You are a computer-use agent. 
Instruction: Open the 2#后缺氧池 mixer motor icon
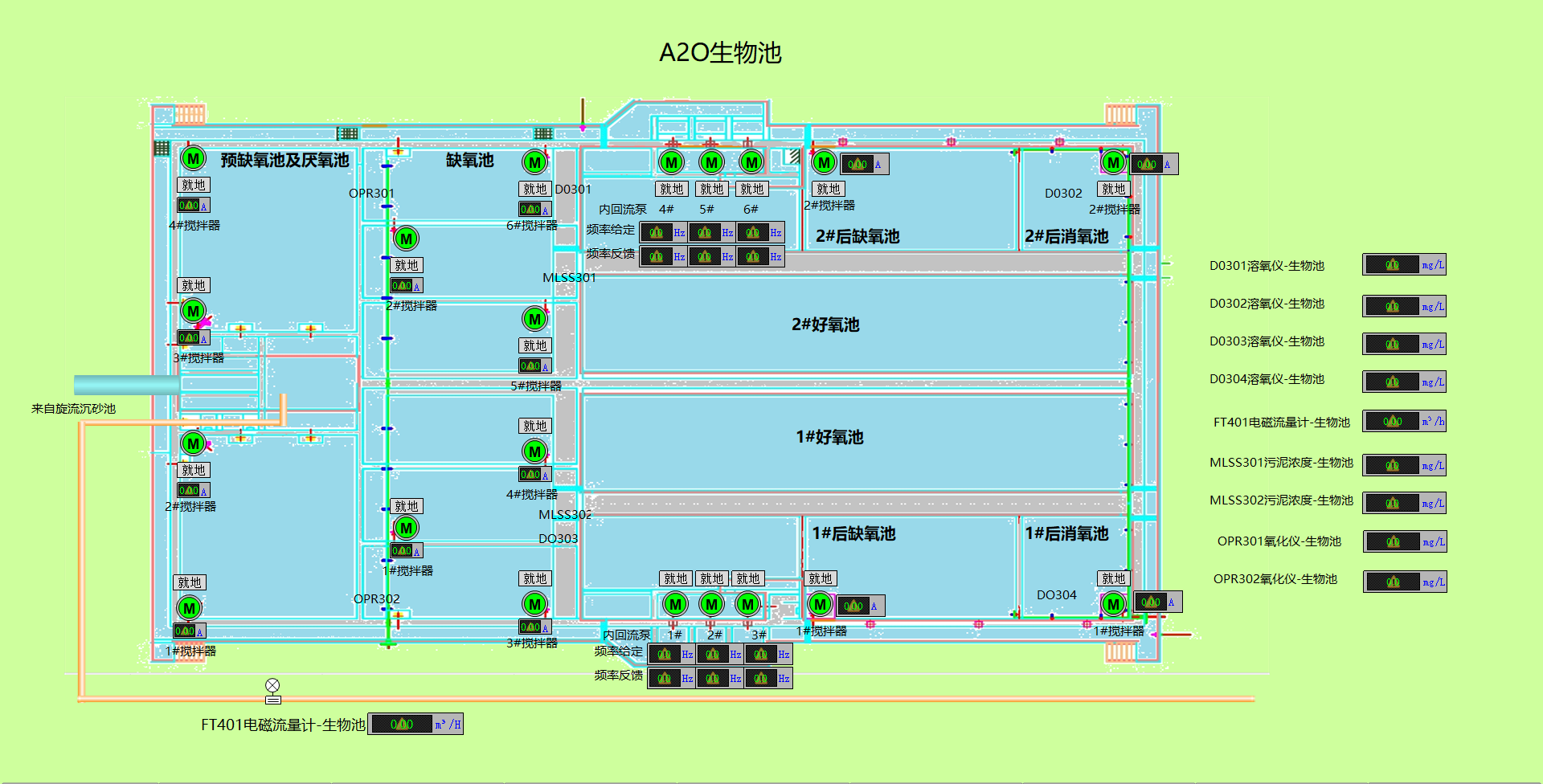tap(824, 162)
